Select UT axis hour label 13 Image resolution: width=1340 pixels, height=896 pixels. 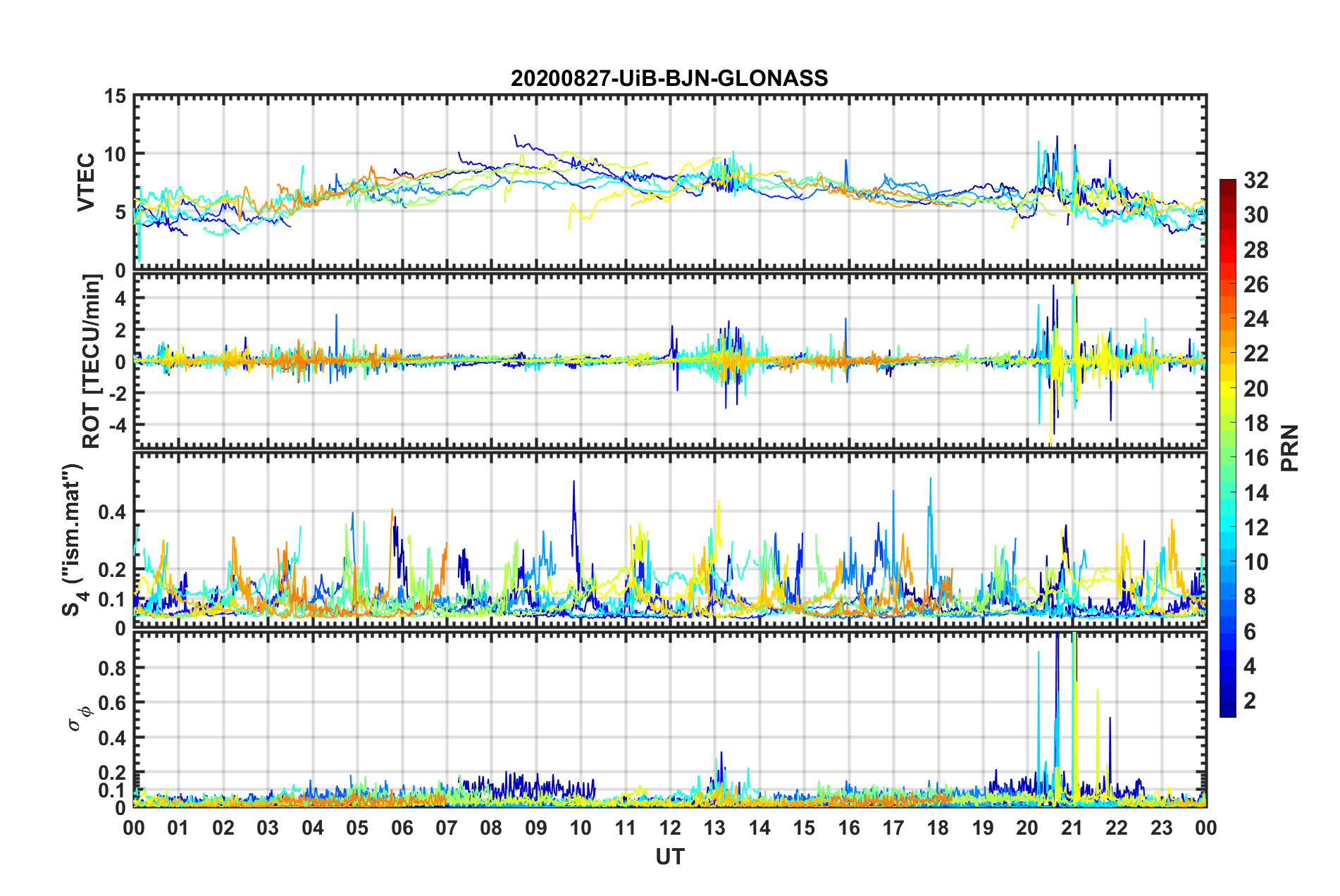pyautogui.click(x=714, y=828)
